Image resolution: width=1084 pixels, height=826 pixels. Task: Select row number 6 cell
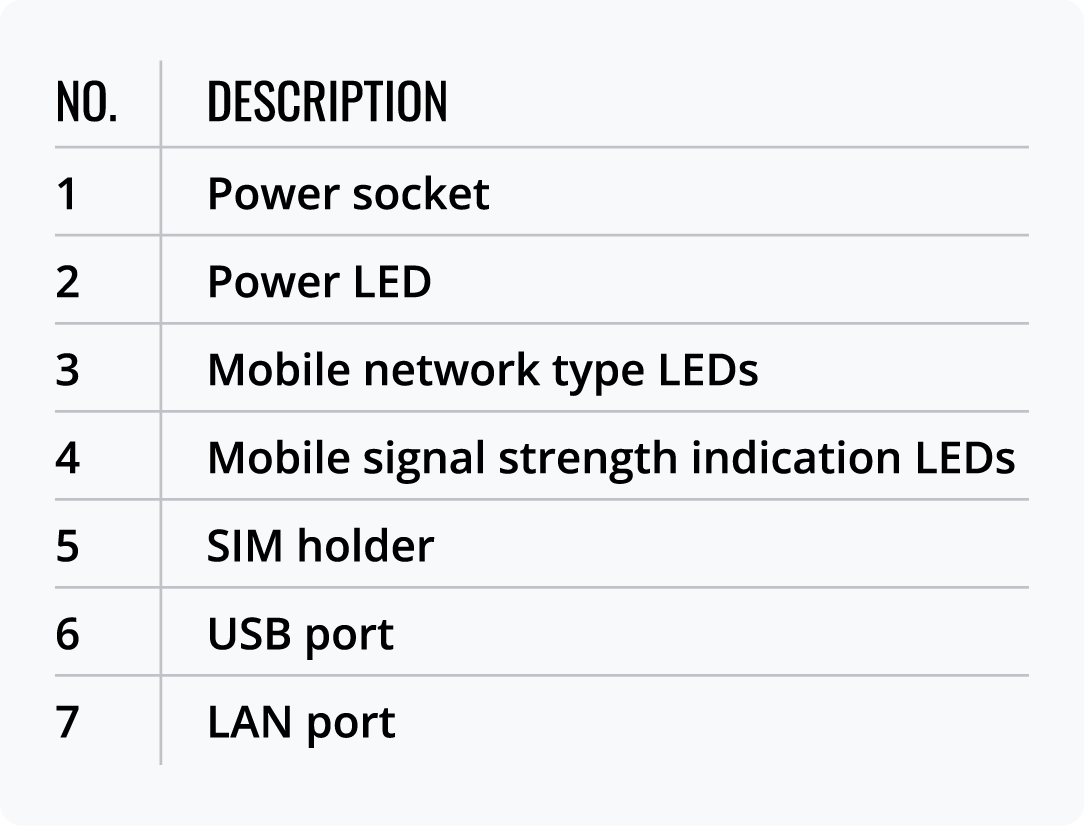coord(67,634)
